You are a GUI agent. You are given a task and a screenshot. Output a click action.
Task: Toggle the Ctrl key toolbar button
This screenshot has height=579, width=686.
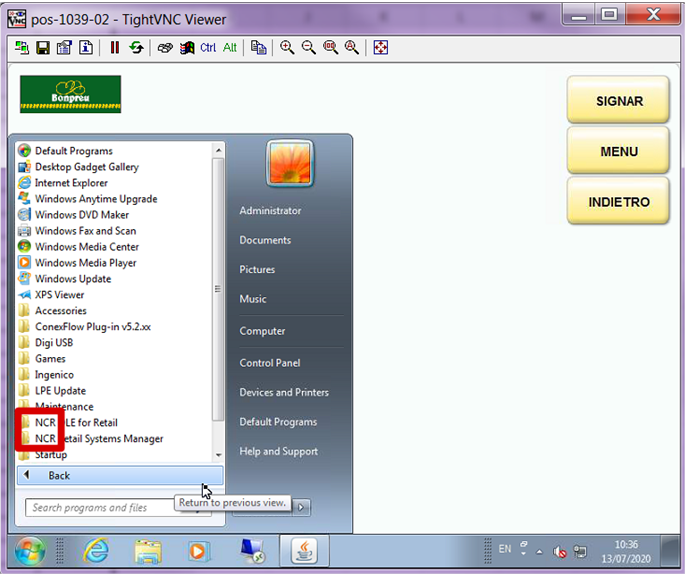[208, 48]
